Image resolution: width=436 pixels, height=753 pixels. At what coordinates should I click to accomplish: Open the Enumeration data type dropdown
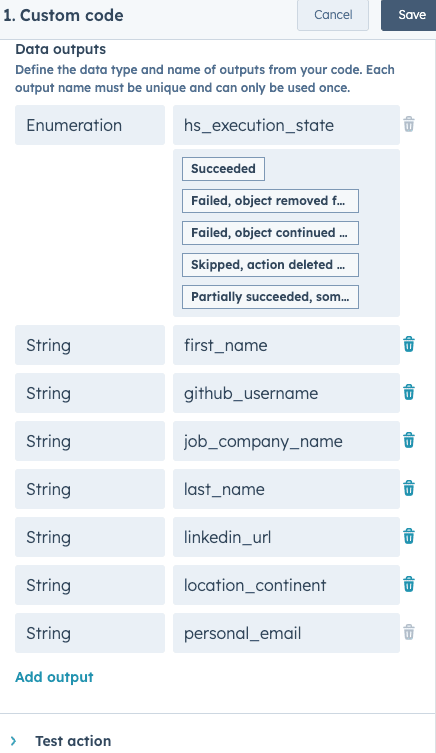(90, 125)
